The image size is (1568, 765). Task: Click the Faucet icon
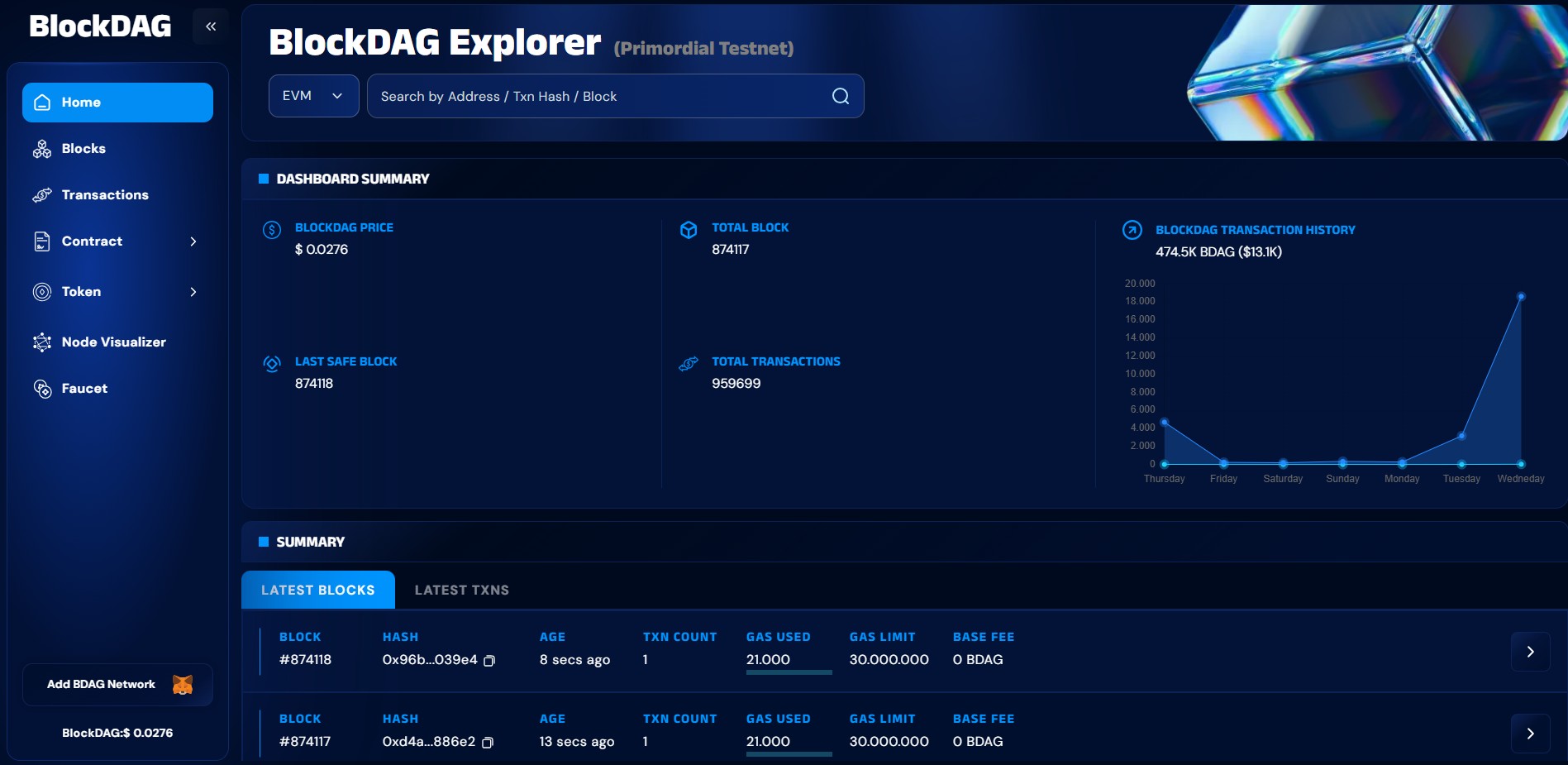click(x=42, y=389)
